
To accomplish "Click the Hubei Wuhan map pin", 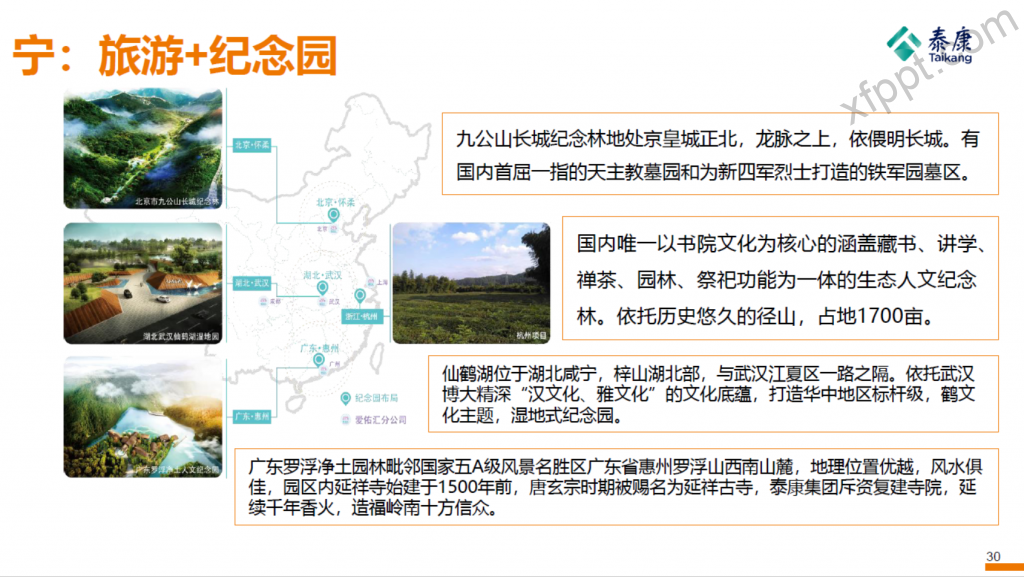I will [322, 289].
